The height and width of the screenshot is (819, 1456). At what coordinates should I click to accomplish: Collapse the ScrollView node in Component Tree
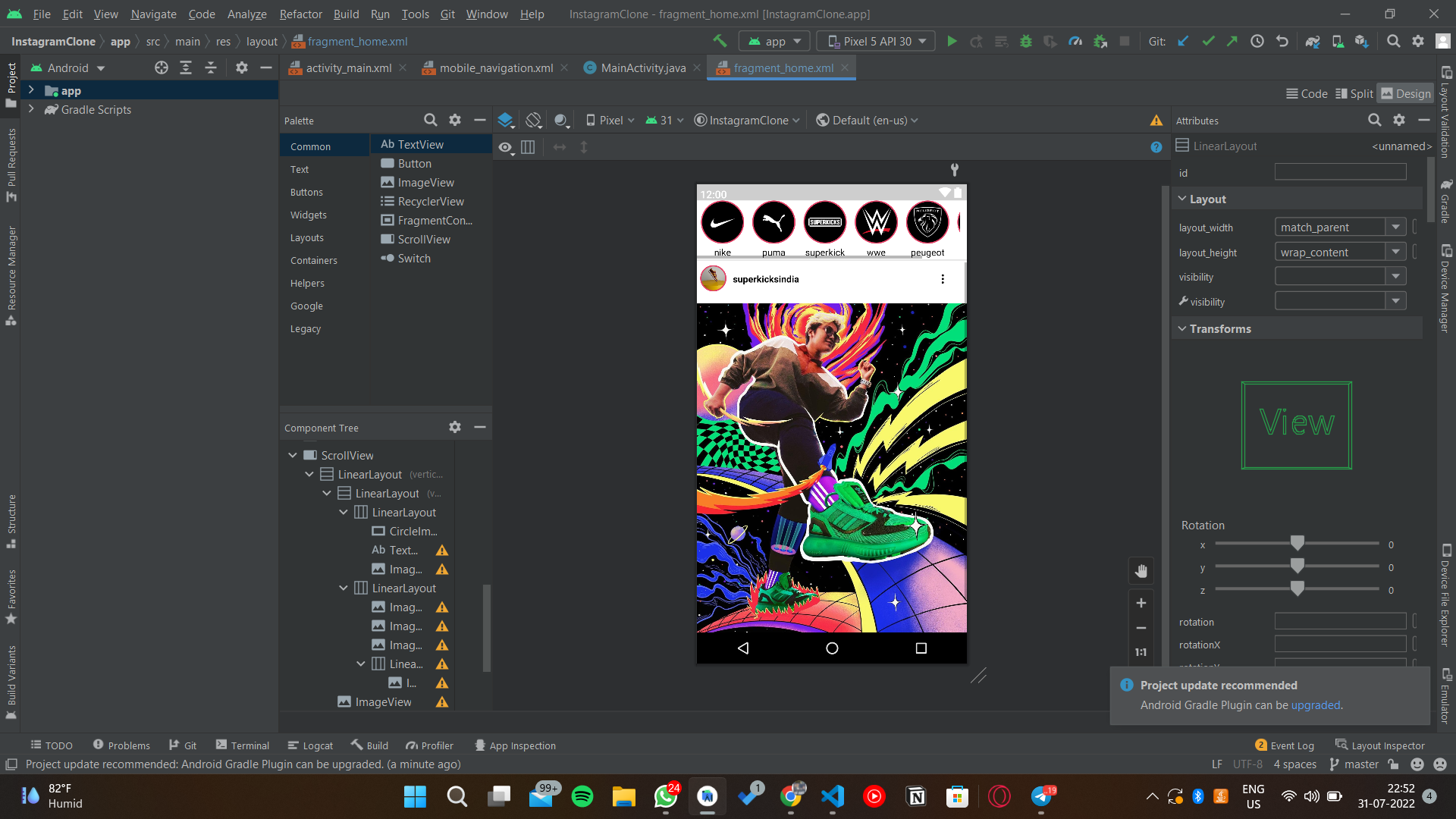point(292,455)
